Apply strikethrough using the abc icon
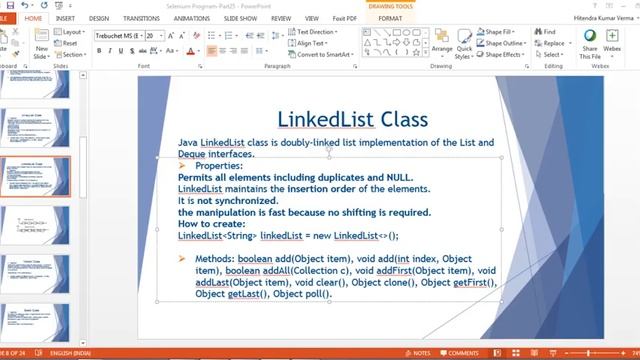This screenshot has width=640, height=360. coord(142,51)
